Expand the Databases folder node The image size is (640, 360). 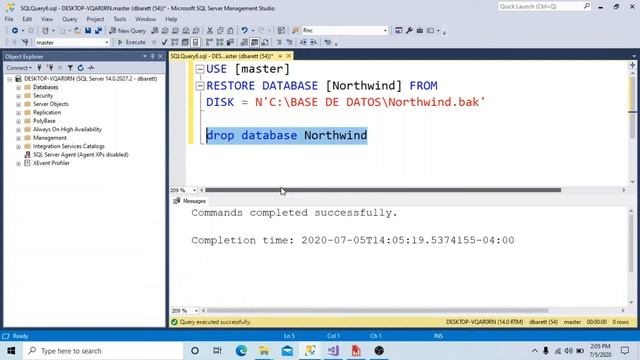pyautogui.click(x=18, y=87)
